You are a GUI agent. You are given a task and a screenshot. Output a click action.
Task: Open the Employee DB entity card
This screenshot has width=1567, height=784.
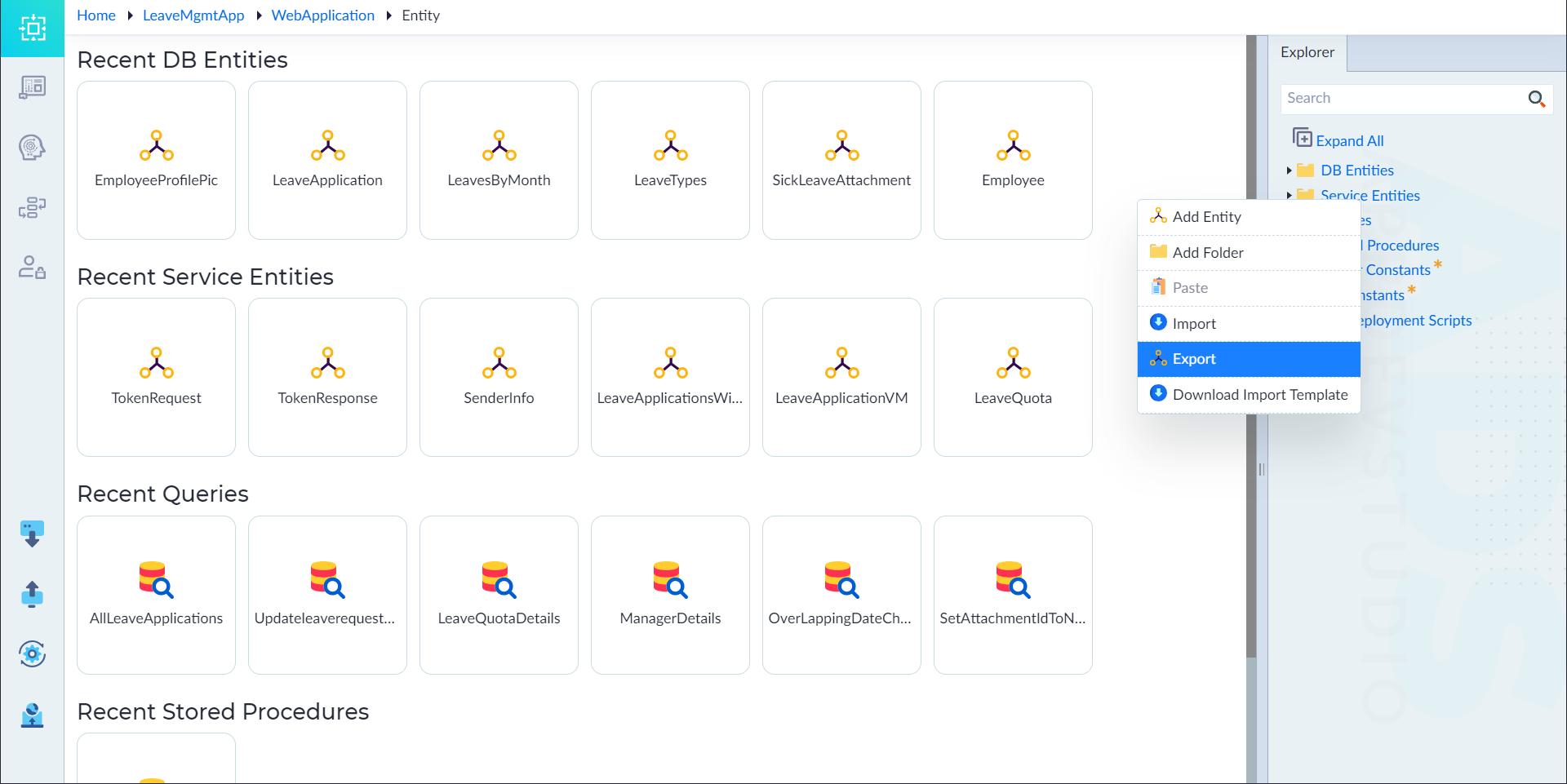pyautogui.click(x=1013, y=160)
